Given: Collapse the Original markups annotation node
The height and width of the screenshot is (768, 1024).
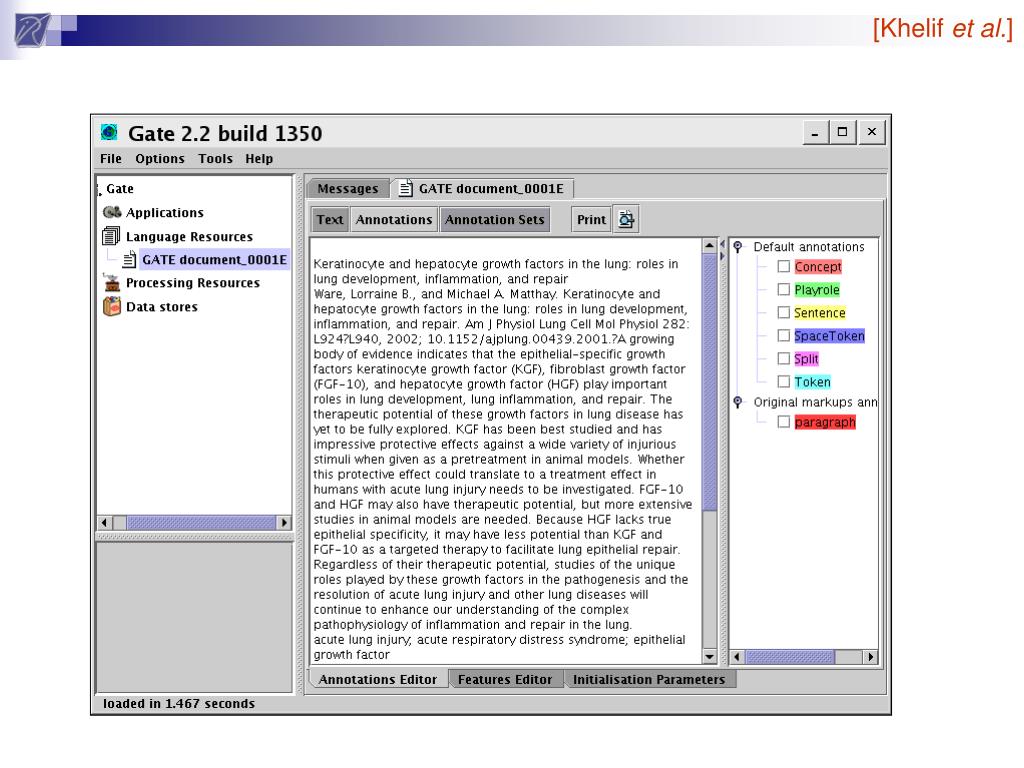Looking at the screenshot, I should coord(738,402).
